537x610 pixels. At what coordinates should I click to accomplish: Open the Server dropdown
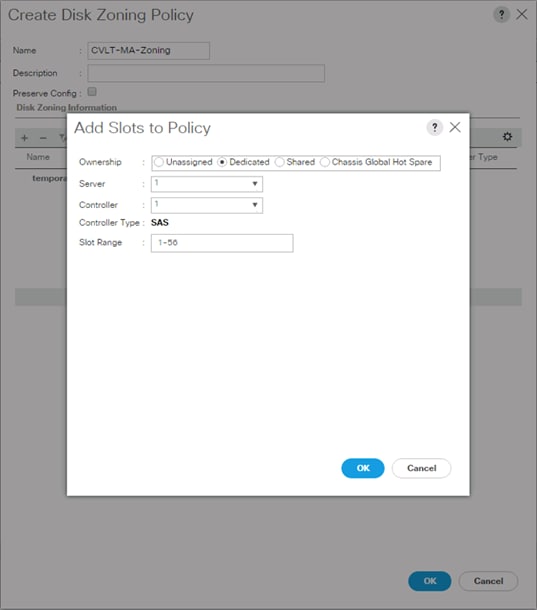coord(207,184)
